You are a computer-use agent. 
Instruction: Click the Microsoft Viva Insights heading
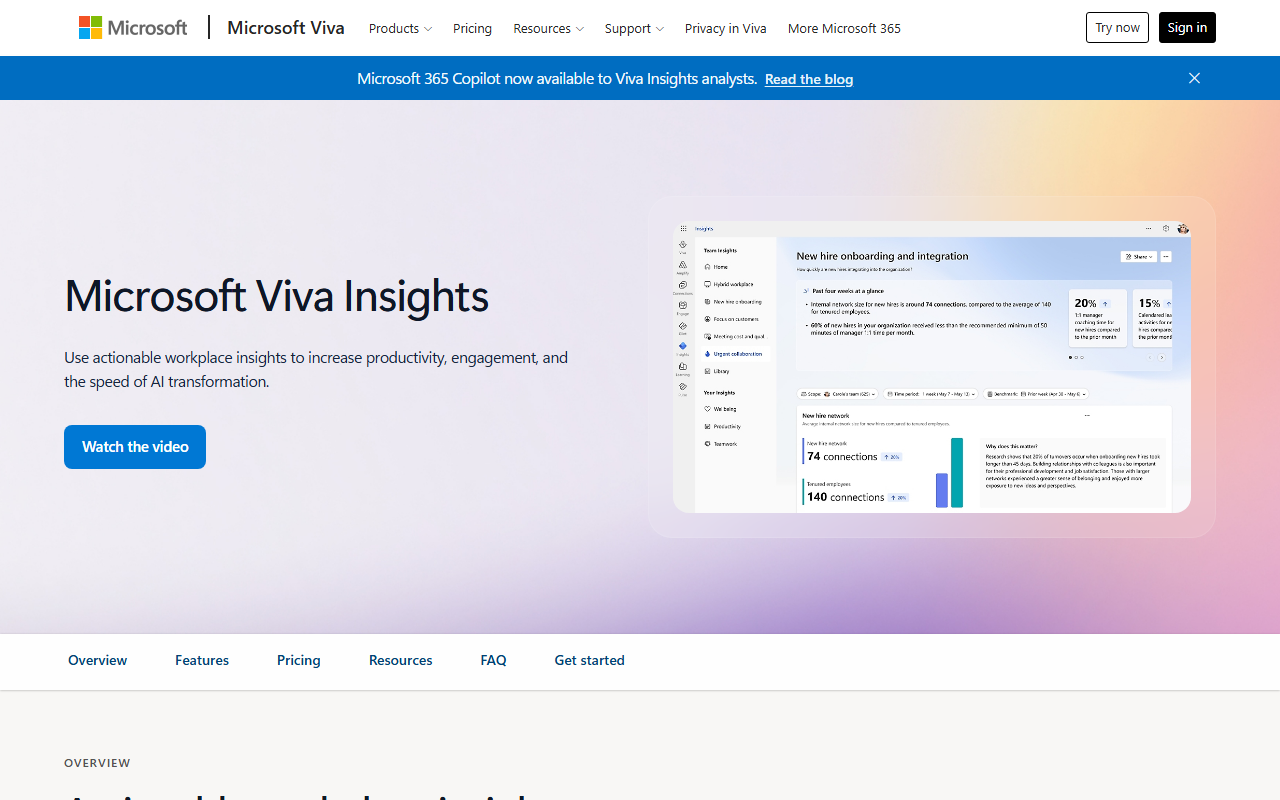click(277, 296)
